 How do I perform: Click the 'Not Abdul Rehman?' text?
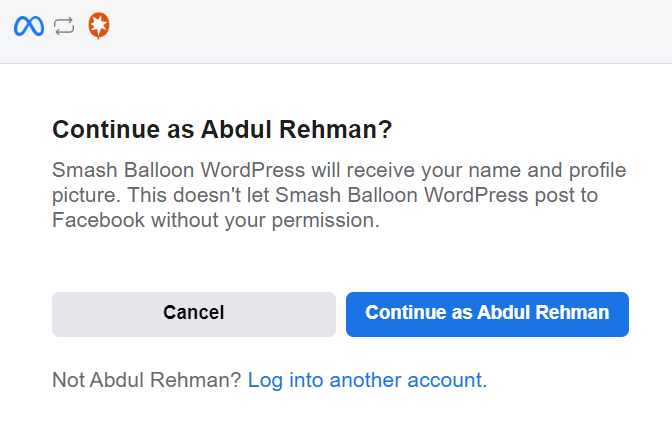click(x=147, y=380)
